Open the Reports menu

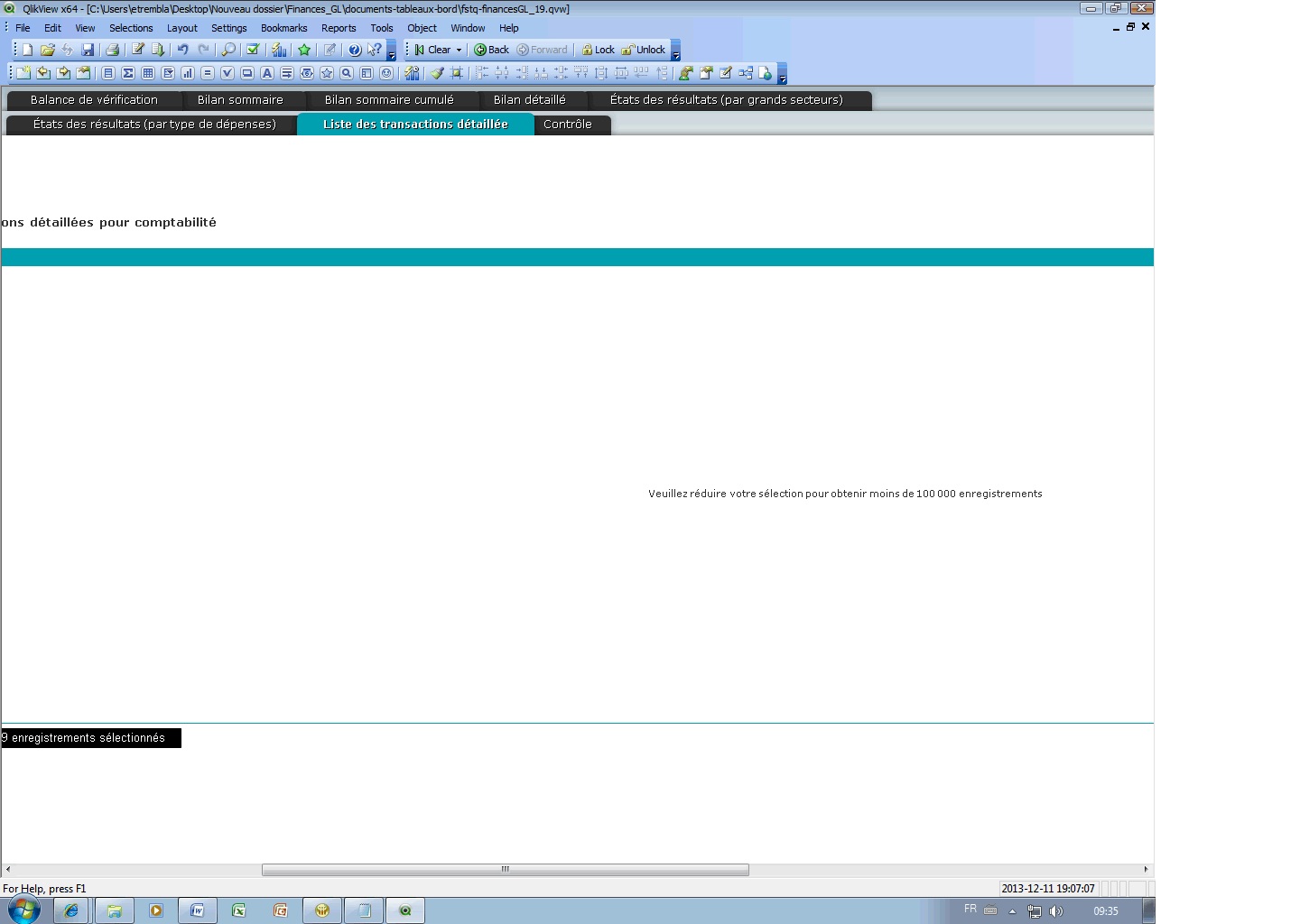[339, 28]
